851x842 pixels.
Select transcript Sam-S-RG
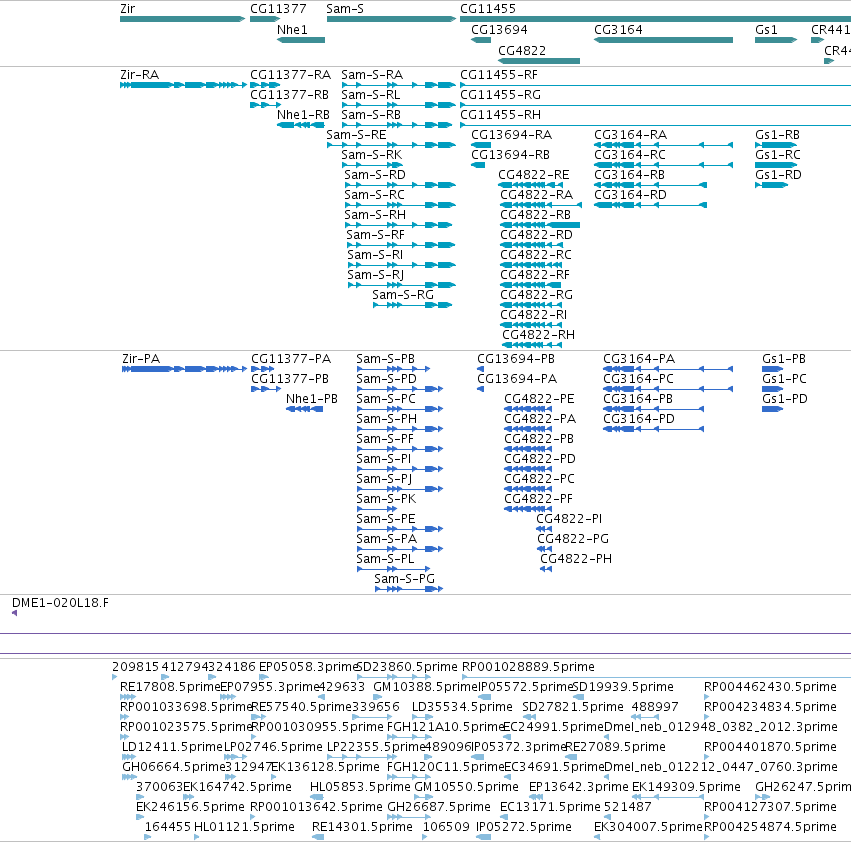pos(412,305)
